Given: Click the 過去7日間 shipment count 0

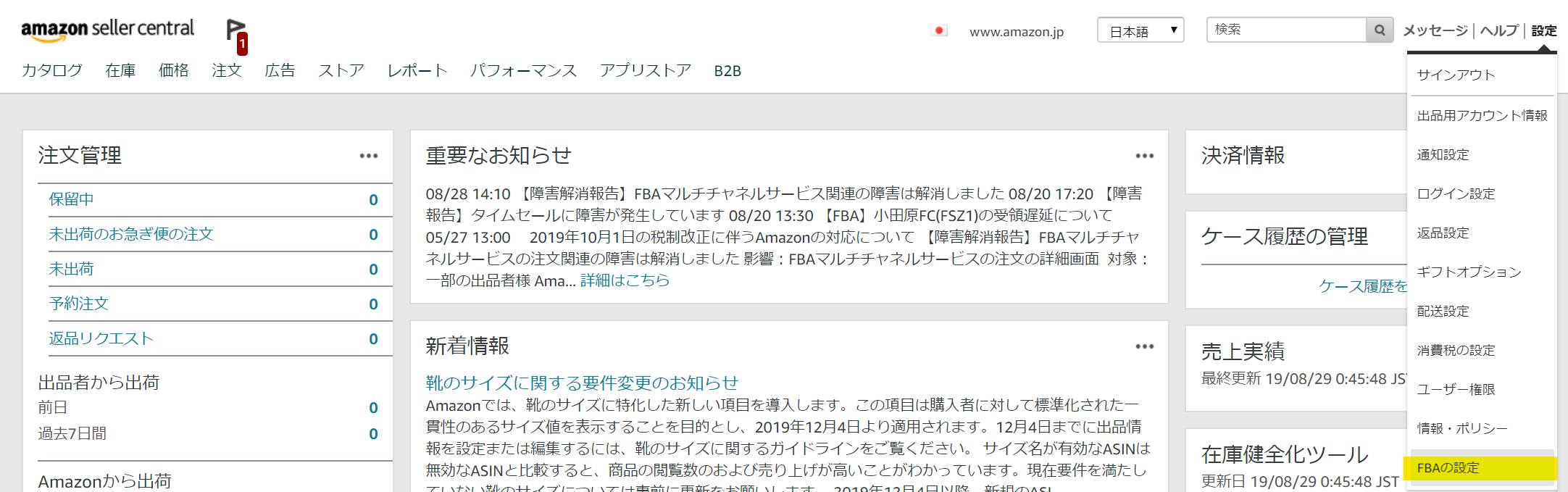Looking at the screenshot, I should pyautogui.click(x=373, y=434).
